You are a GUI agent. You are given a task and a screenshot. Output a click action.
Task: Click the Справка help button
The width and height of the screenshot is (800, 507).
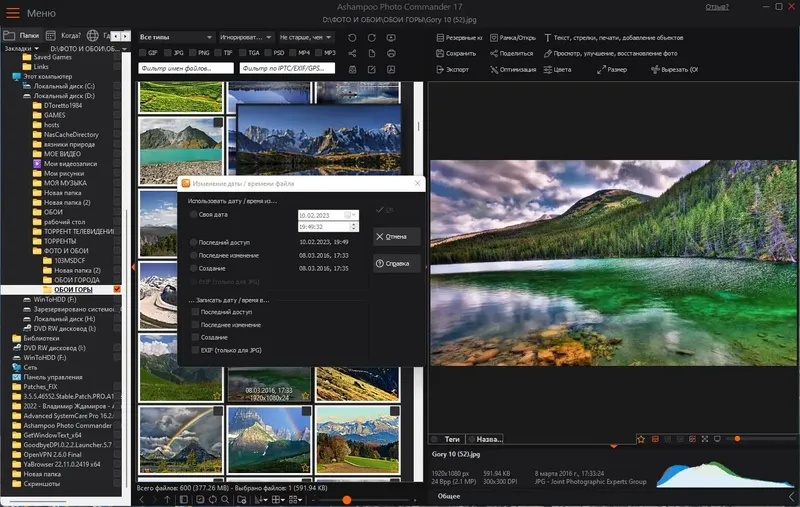coord(397,264)
